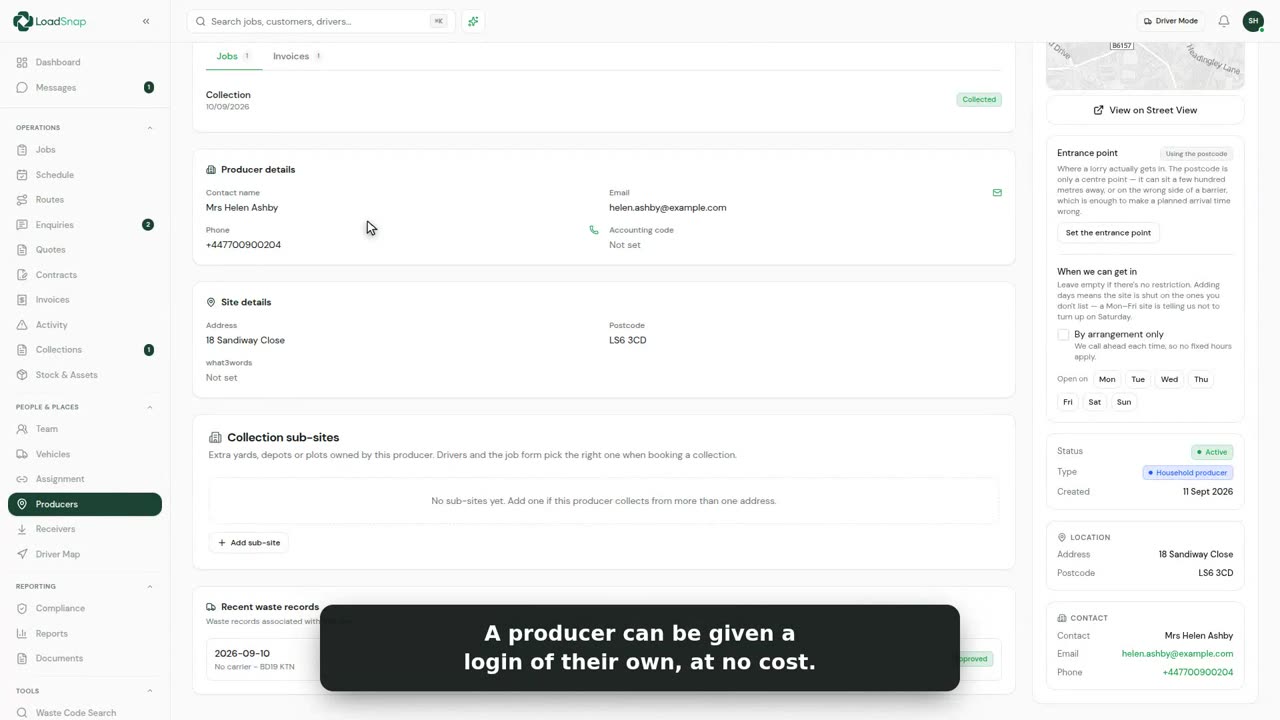Image resolution: width=1280 pixels, height=720 pixels.
Task: Open View on Street View link
Action: point(1145,110)
